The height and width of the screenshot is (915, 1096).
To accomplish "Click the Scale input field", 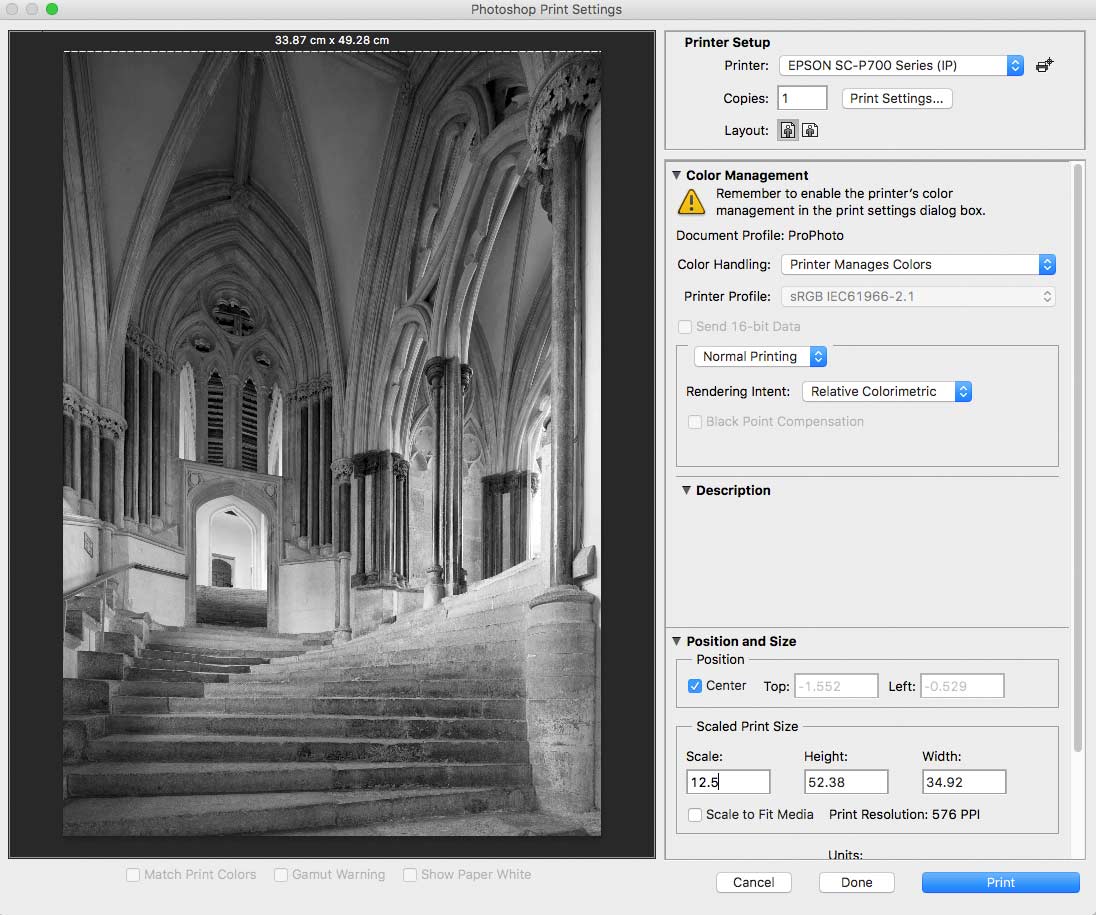I will pos(728,782).
